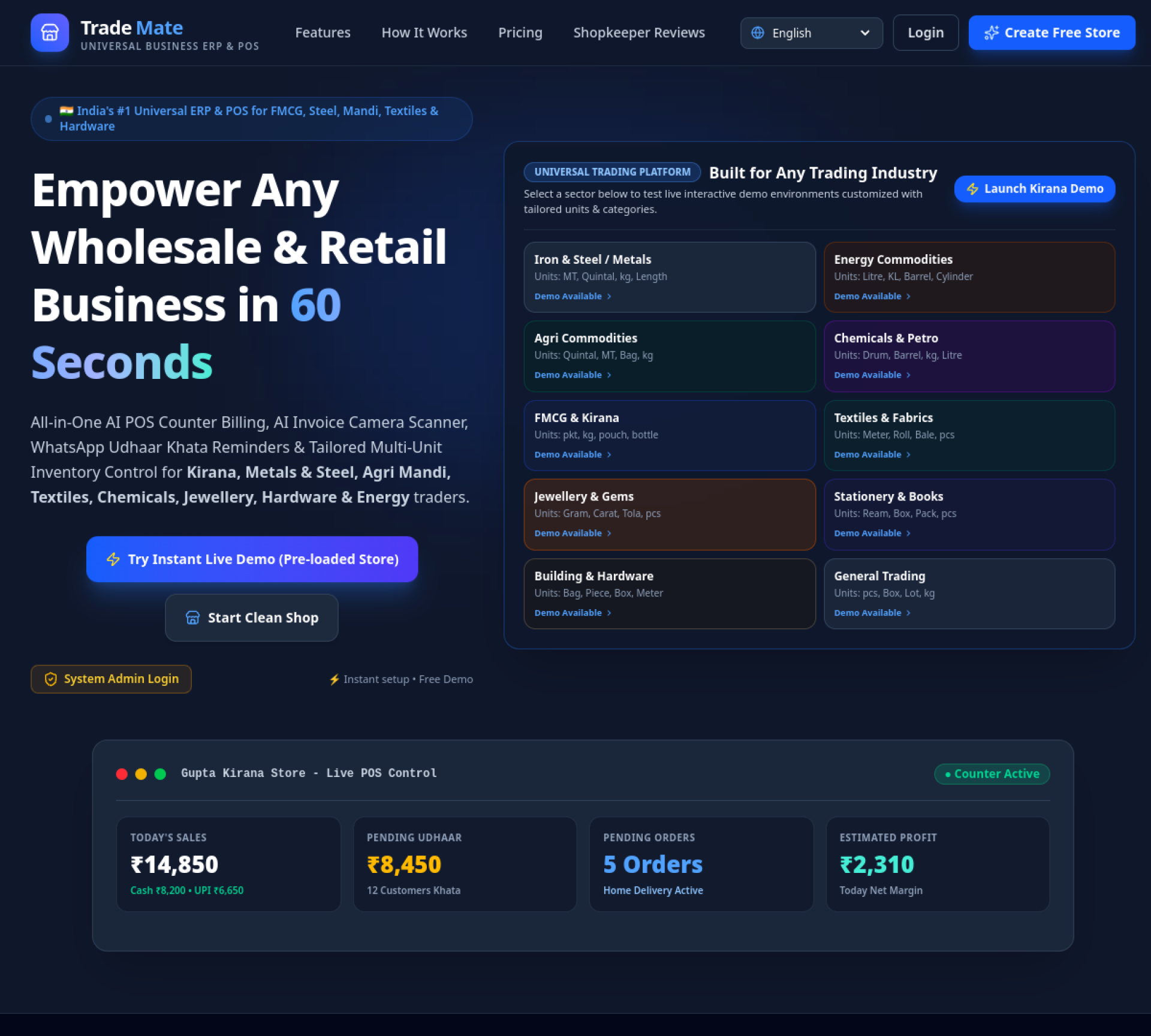This screenshot has height=1036, width=1151.
Task: Click Start Clean Shop button
Action: click(252, 618)
